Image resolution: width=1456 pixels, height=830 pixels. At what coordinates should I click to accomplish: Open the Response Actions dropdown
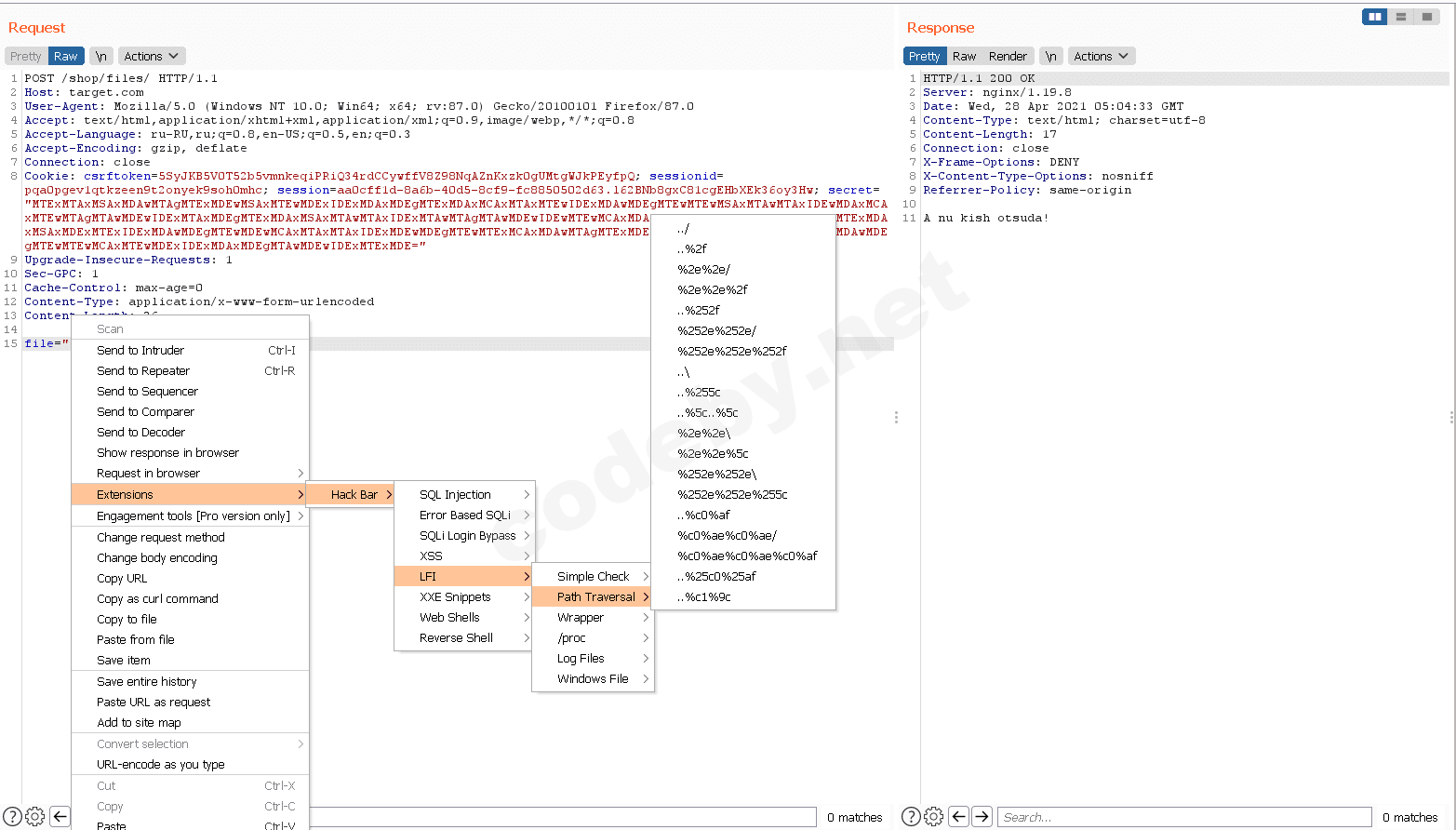(1101, 57)
